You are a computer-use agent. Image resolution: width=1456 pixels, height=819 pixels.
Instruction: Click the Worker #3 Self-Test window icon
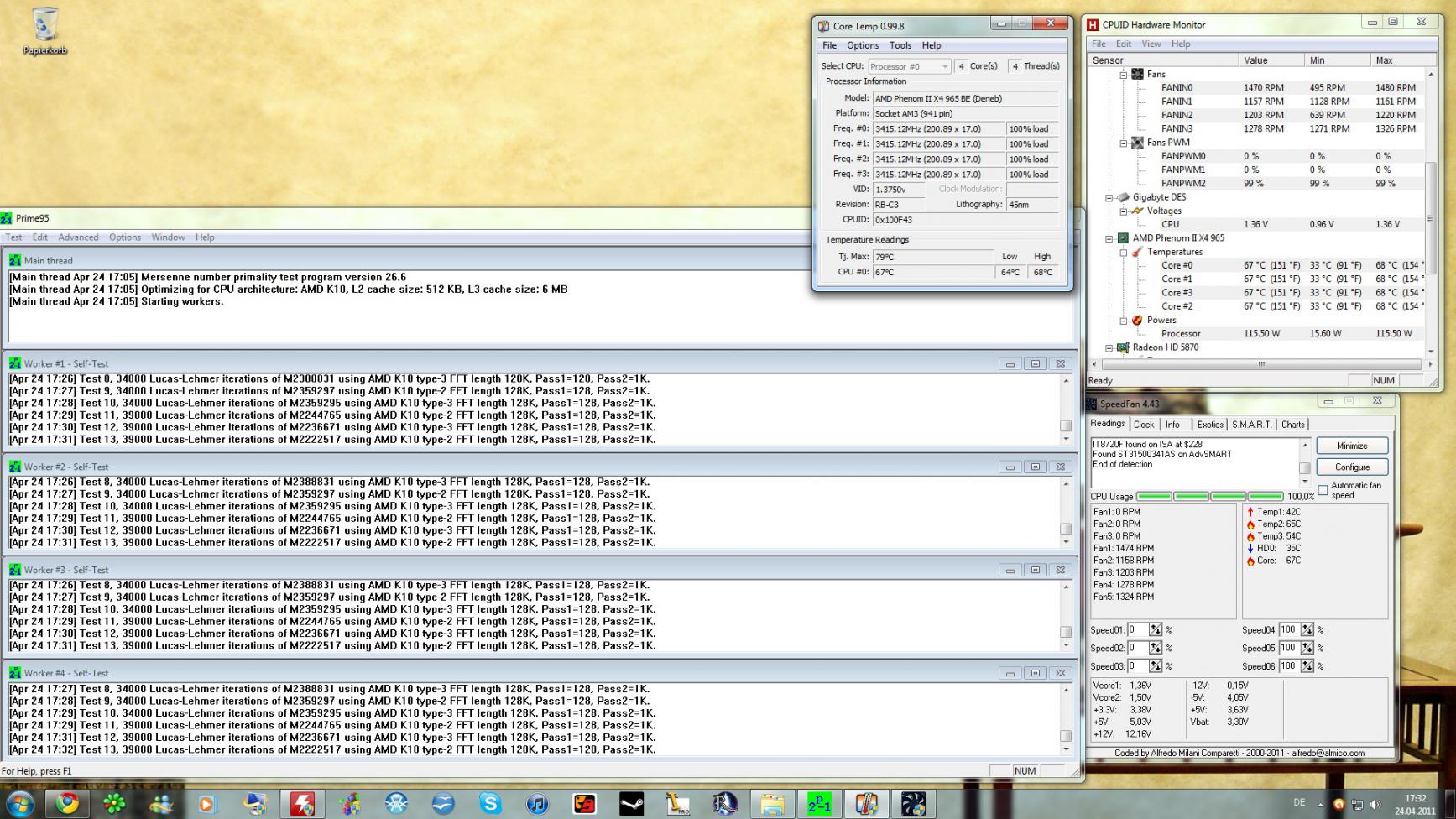click(x=15, y=570)
